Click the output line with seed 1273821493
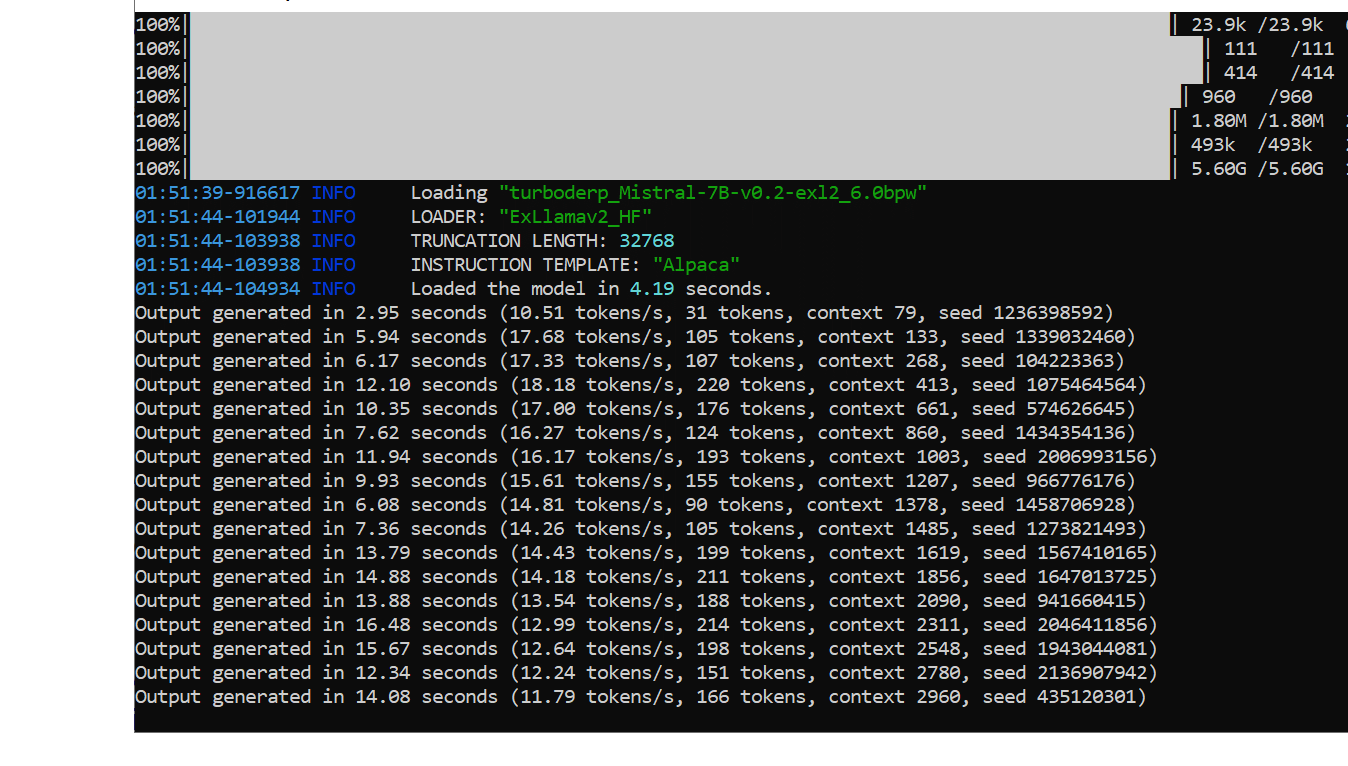The height and width of the screenshot is (766, 1348). (641, 529)
